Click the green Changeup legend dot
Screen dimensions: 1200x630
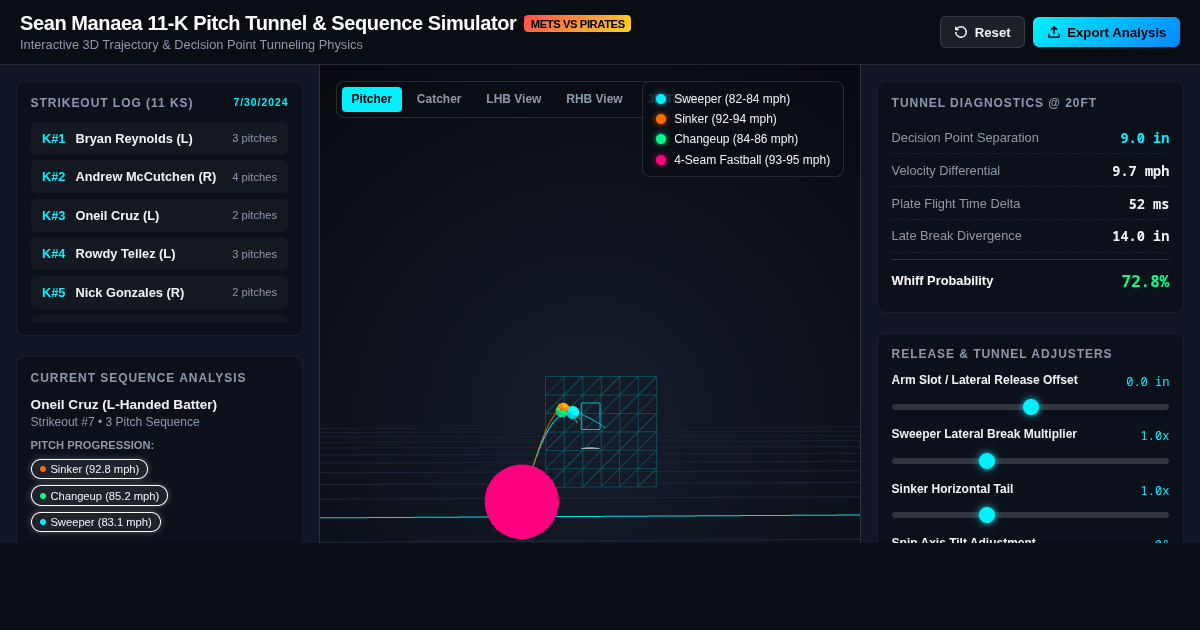pyautogui.click(x=661, y=139)
